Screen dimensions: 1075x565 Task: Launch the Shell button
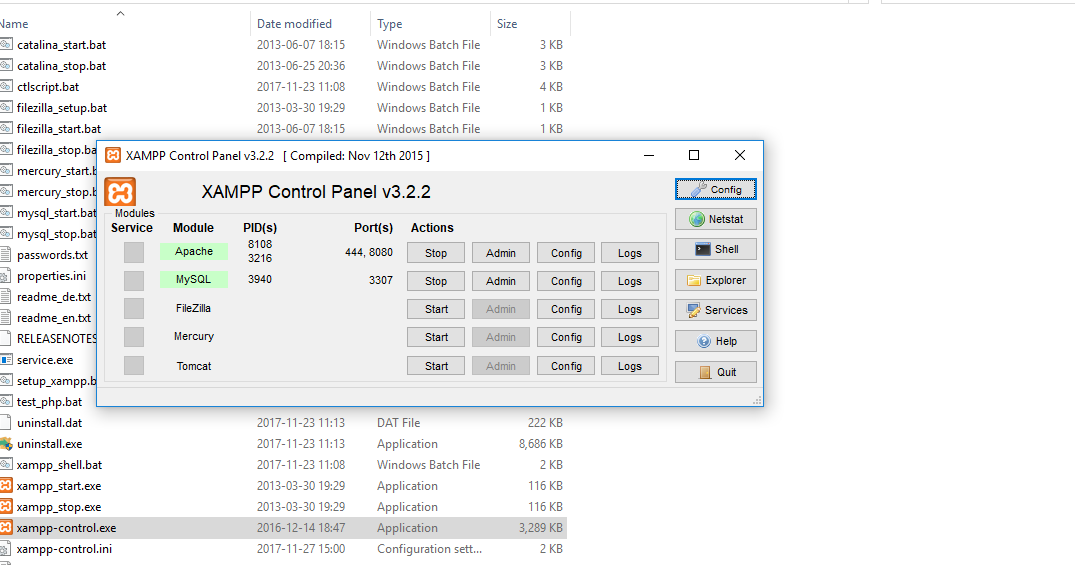pyautogui.click(x=716, y=250)
